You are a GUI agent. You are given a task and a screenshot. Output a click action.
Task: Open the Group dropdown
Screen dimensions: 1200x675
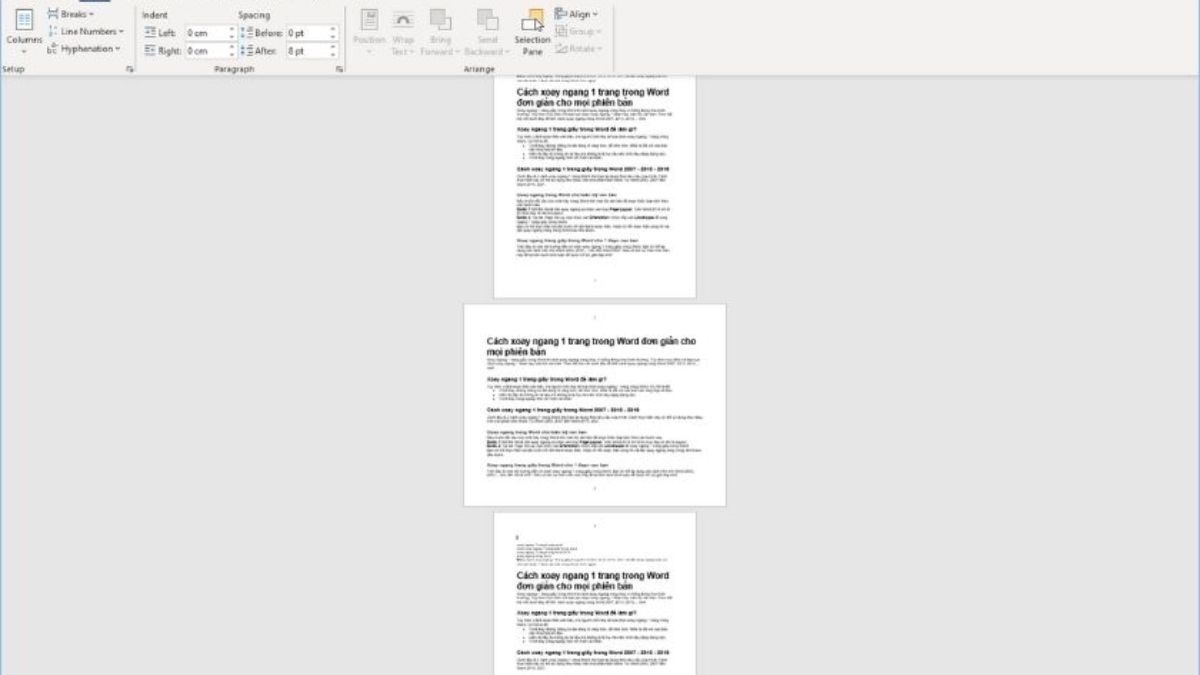(576, 31)
